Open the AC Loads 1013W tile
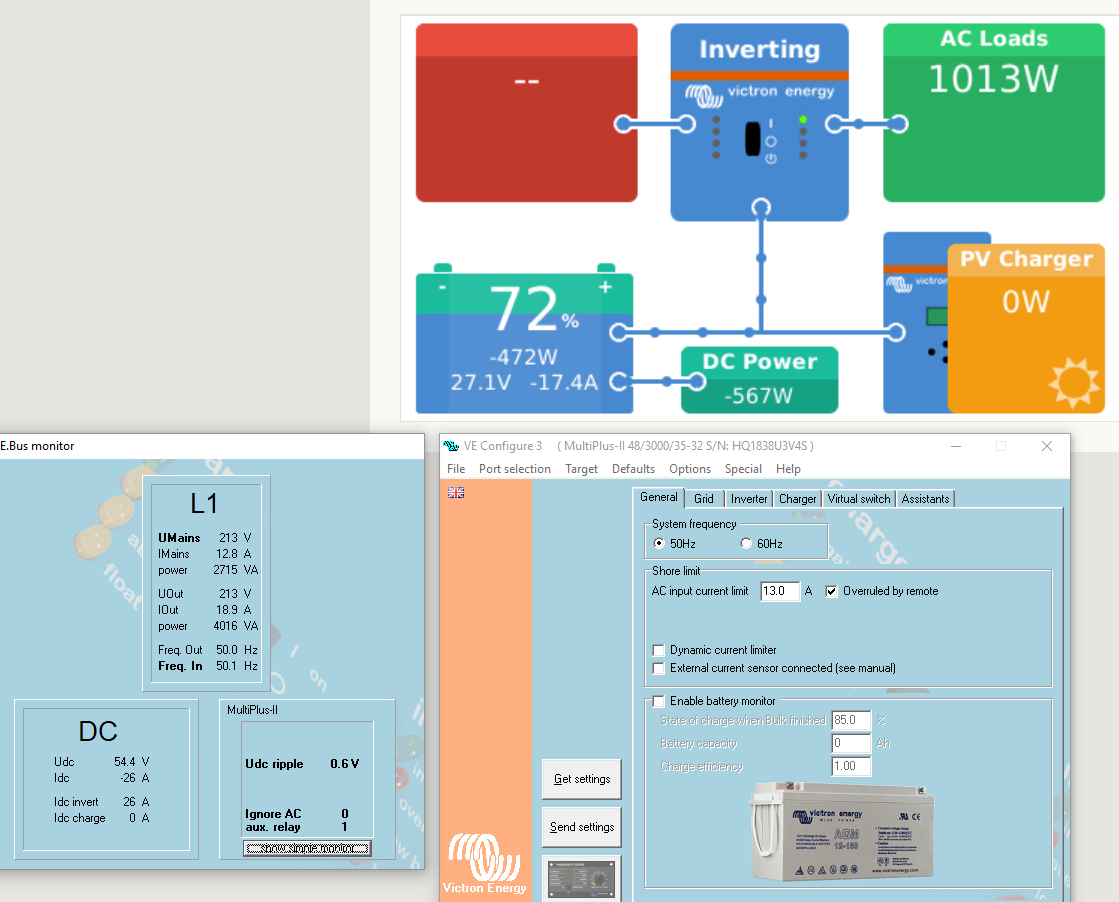The width and height of the screenshot is (1119, 902). (x=993, y=113)
